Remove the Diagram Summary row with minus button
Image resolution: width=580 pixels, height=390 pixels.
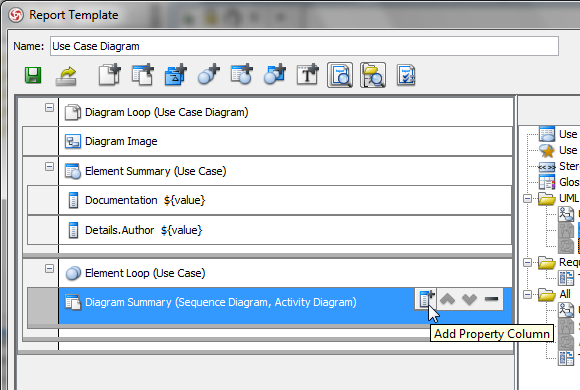tap(491, 299)
